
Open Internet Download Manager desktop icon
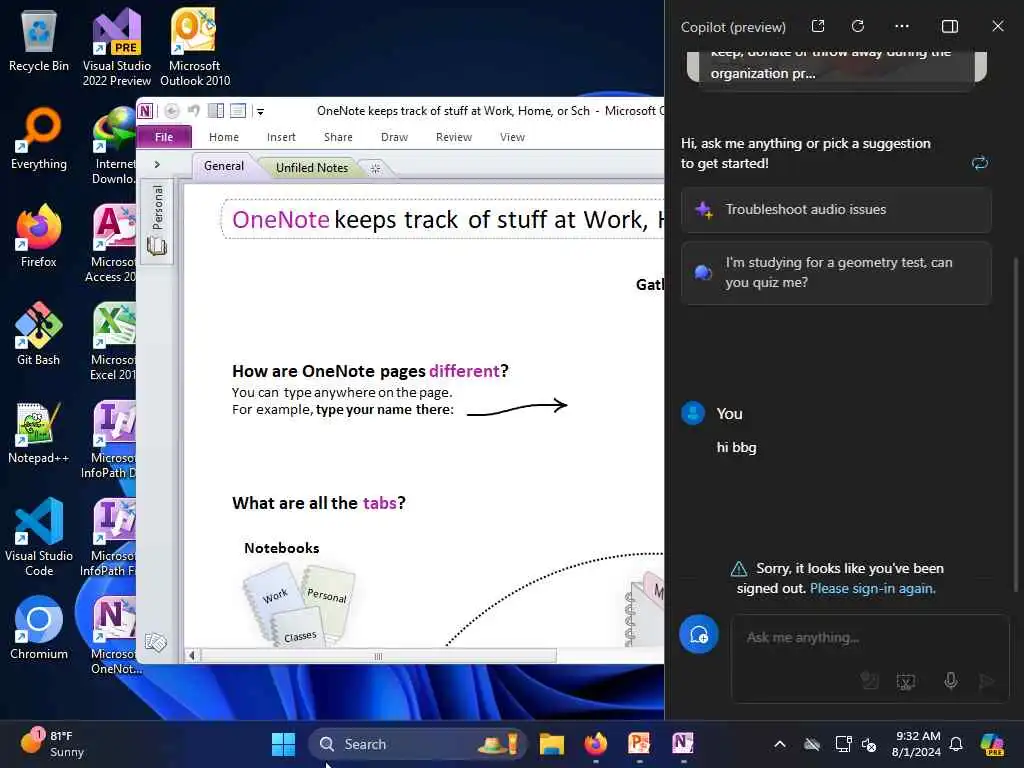114,145
